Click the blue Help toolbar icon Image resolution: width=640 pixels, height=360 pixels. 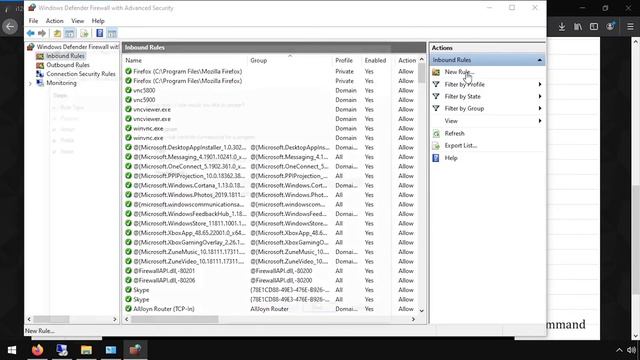point(100,33)
